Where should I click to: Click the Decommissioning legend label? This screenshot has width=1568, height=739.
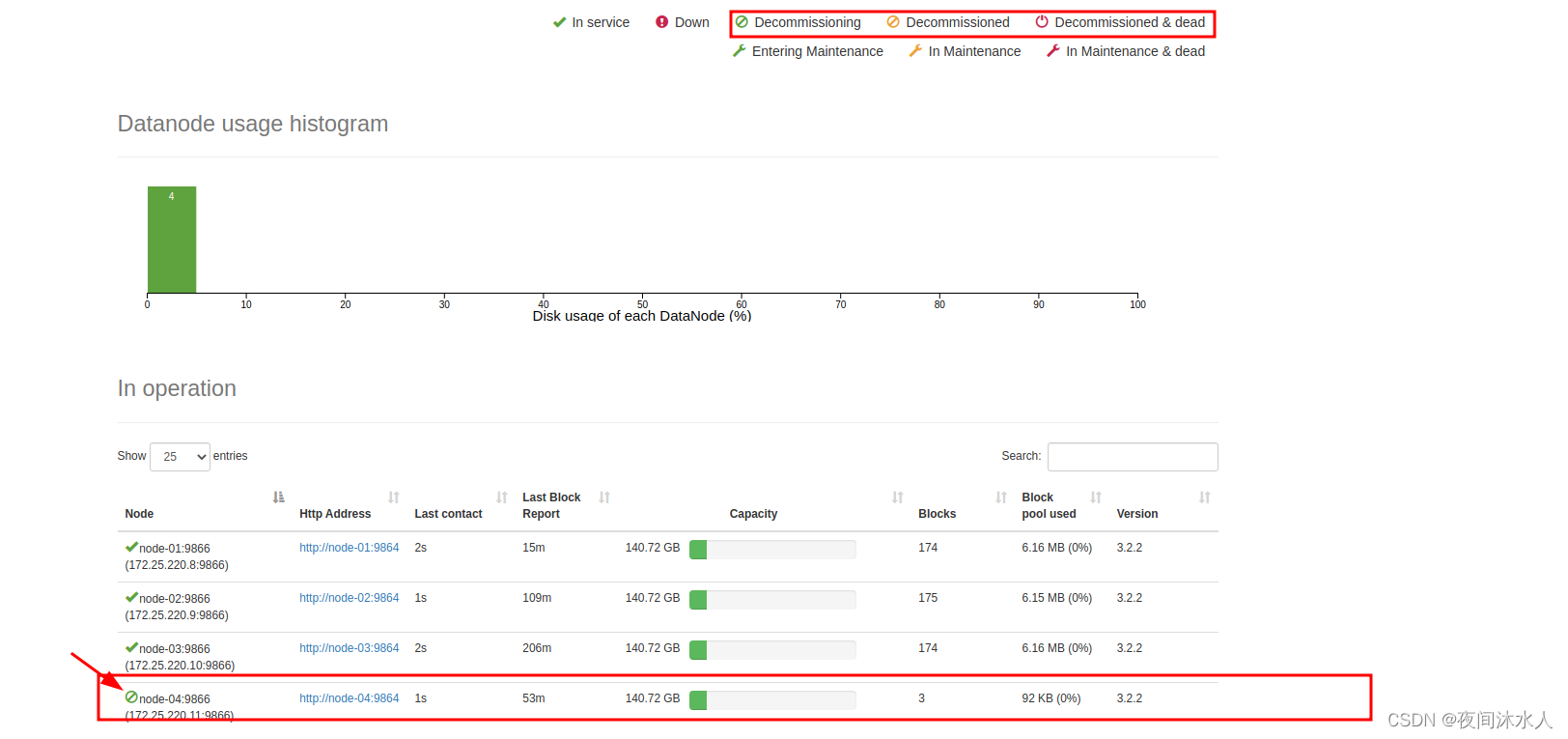tap(807, 22)
